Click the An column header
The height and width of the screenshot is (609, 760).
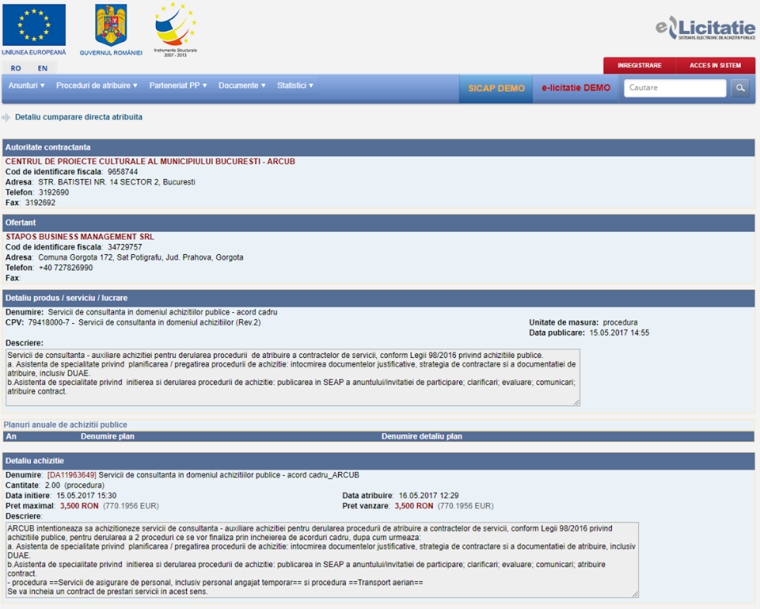11,436
